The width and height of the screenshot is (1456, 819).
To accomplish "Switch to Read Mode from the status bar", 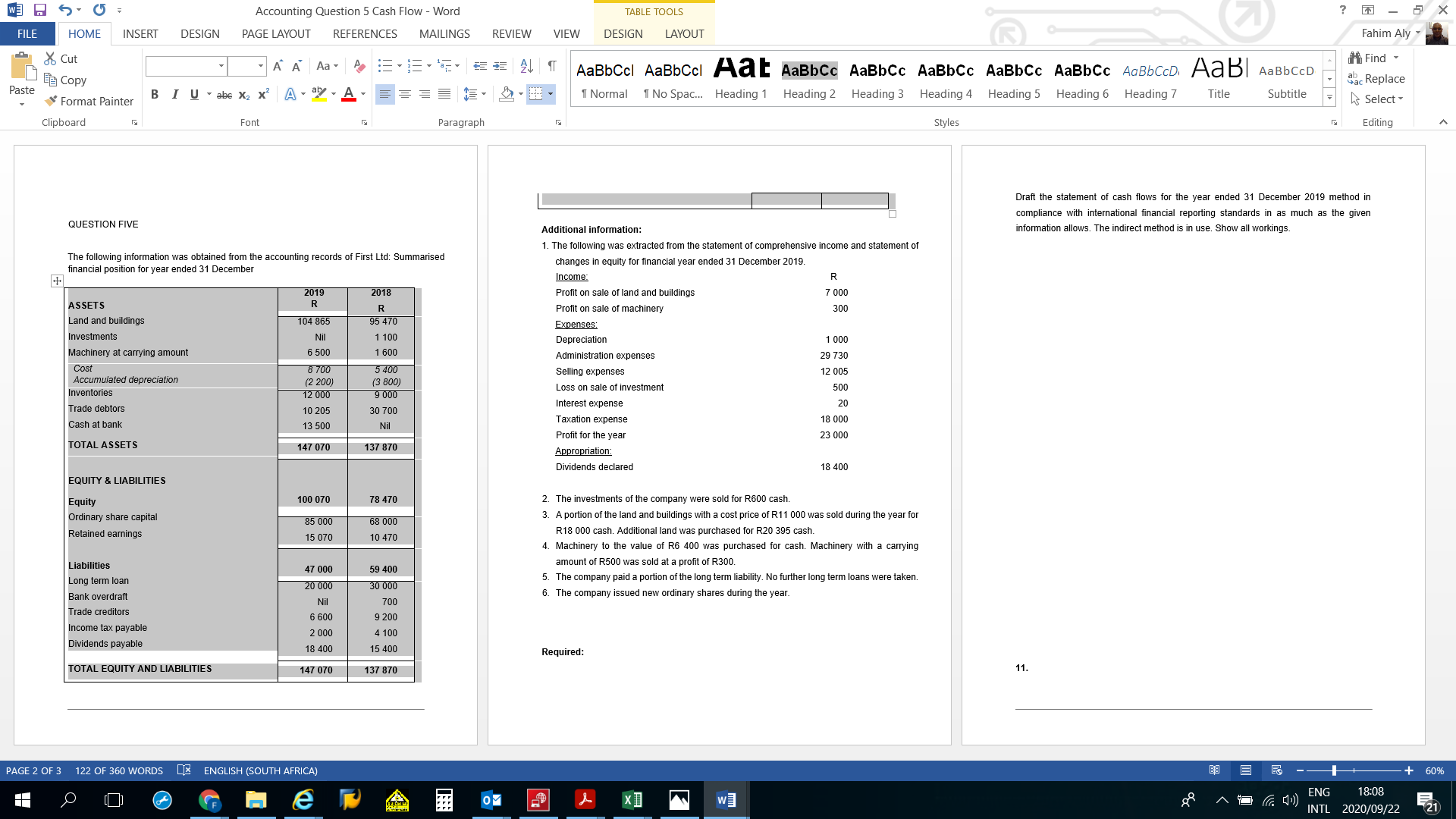I will (1215, 770).
